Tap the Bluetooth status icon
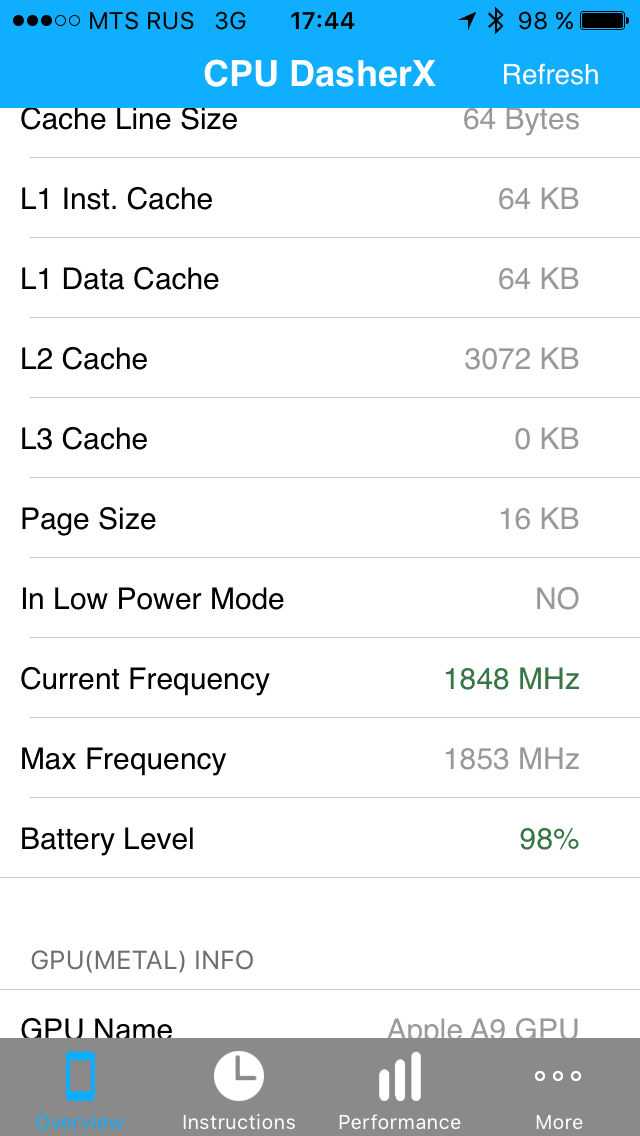 pyautogui.click(x=496, y=21)
